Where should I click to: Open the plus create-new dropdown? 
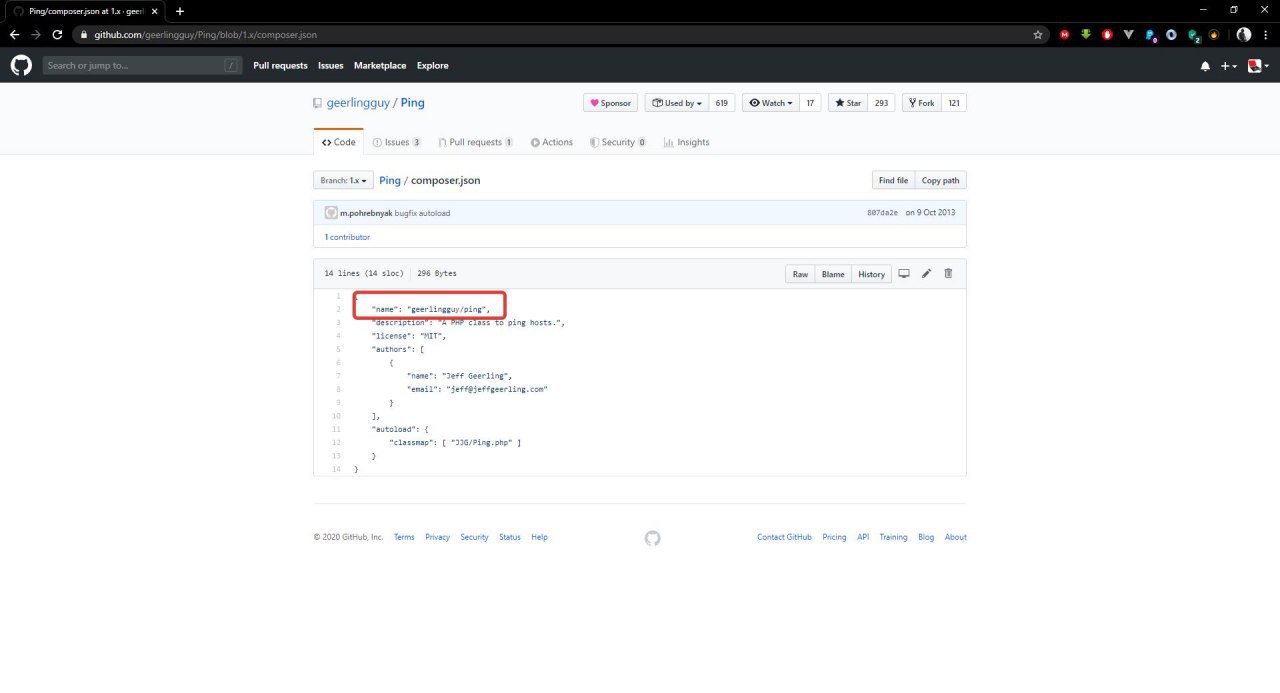tap(1229, 66)
